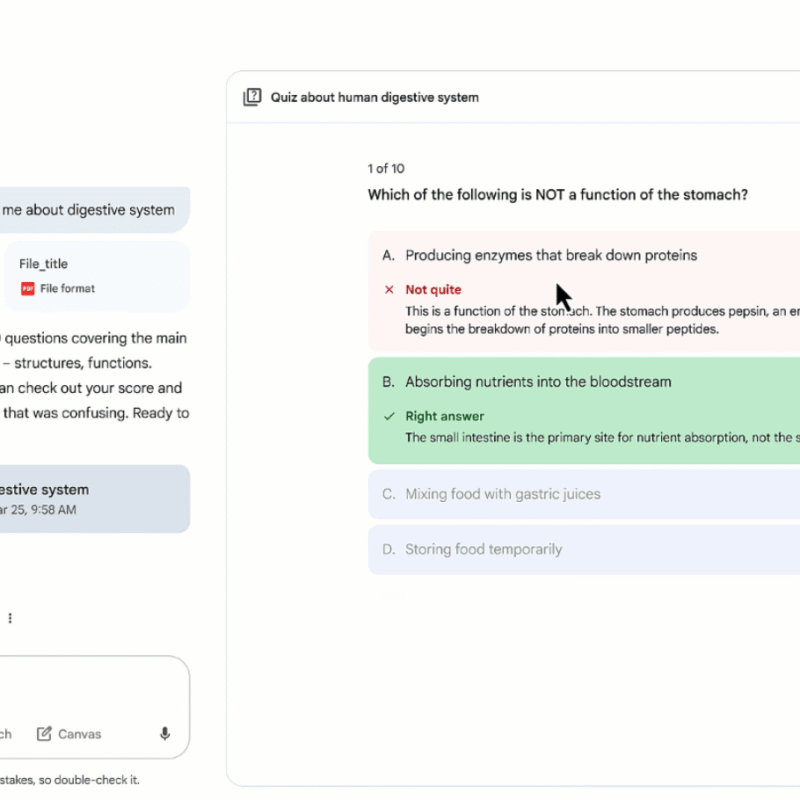The height and width of the screenshot is (800, 800).
Task: Open the File_title attachment card
Action: (x=97, y=276)
